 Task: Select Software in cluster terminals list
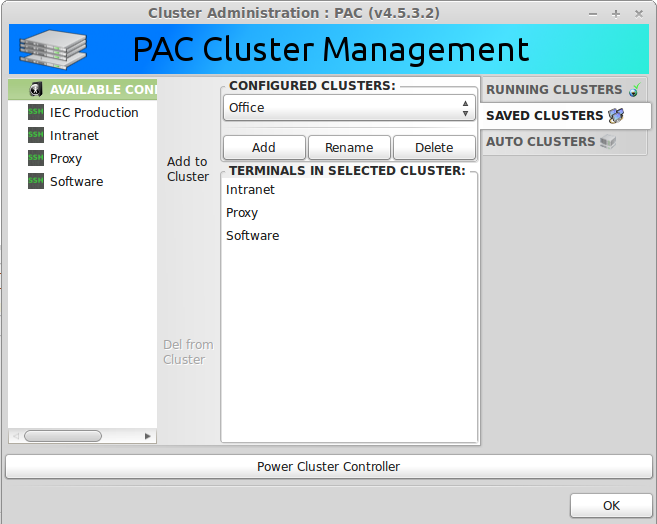(349, 235)
